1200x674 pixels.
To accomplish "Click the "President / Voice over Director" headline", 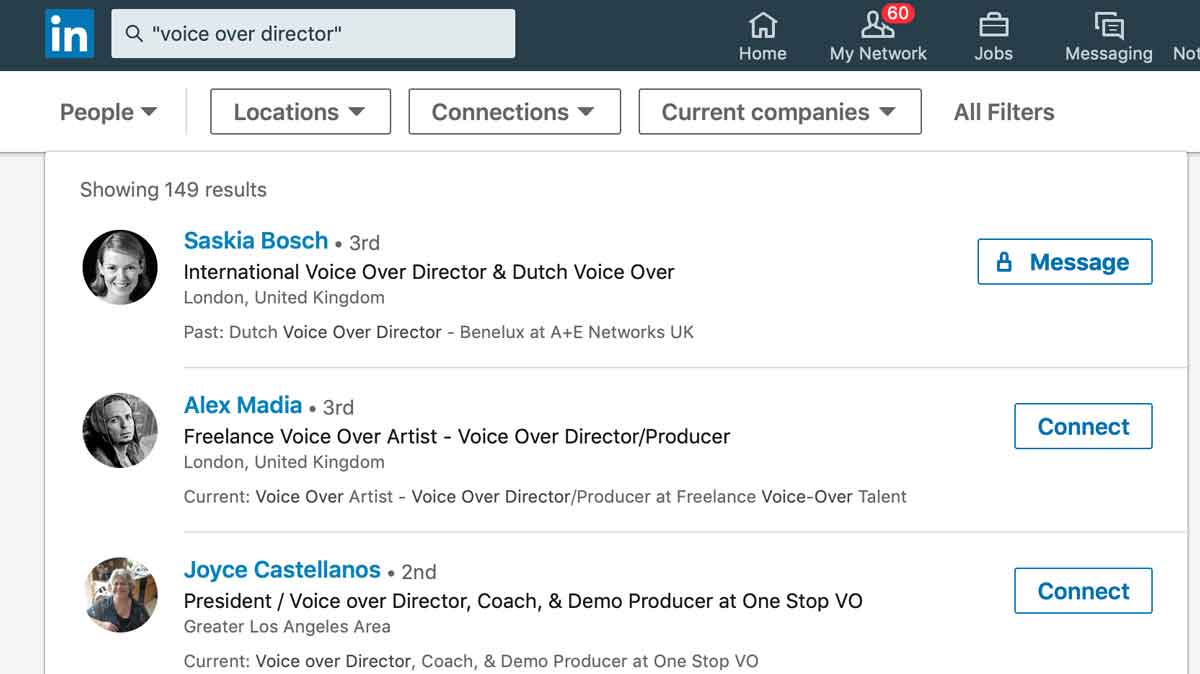I will [x=523, y=601].
